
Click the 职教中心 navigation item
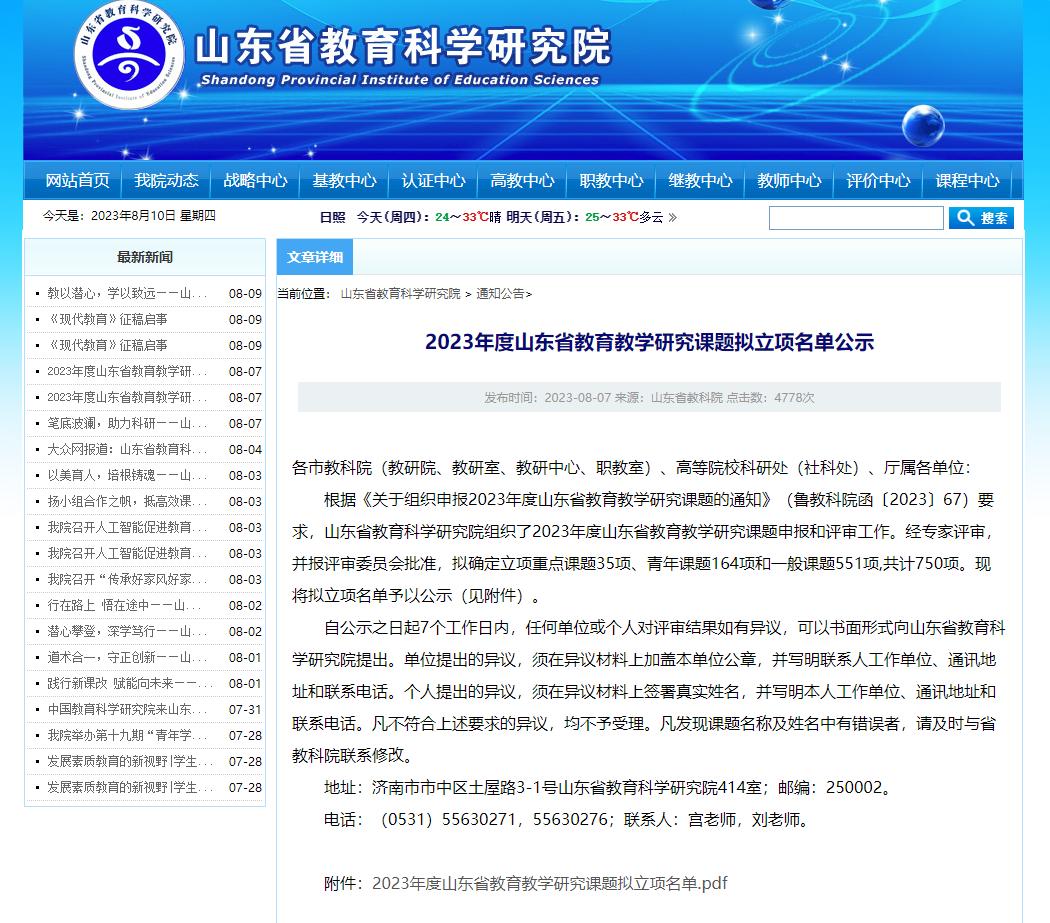coord(611,180)
